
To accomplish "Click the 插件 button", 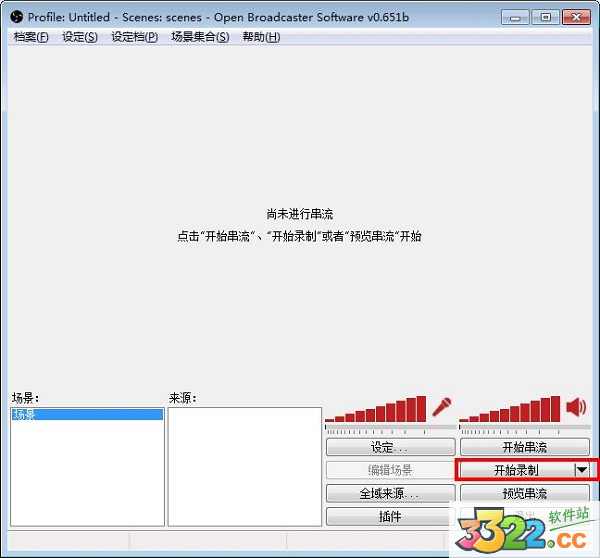I will (389, 517).
